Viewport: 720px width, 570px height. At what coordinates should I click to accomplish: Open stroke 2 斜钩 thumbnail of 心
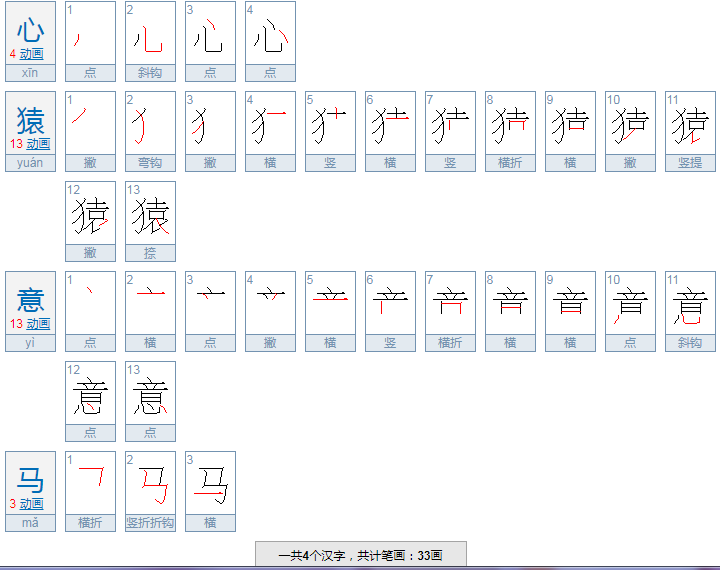pyautogui.click(x=150, y=34)
